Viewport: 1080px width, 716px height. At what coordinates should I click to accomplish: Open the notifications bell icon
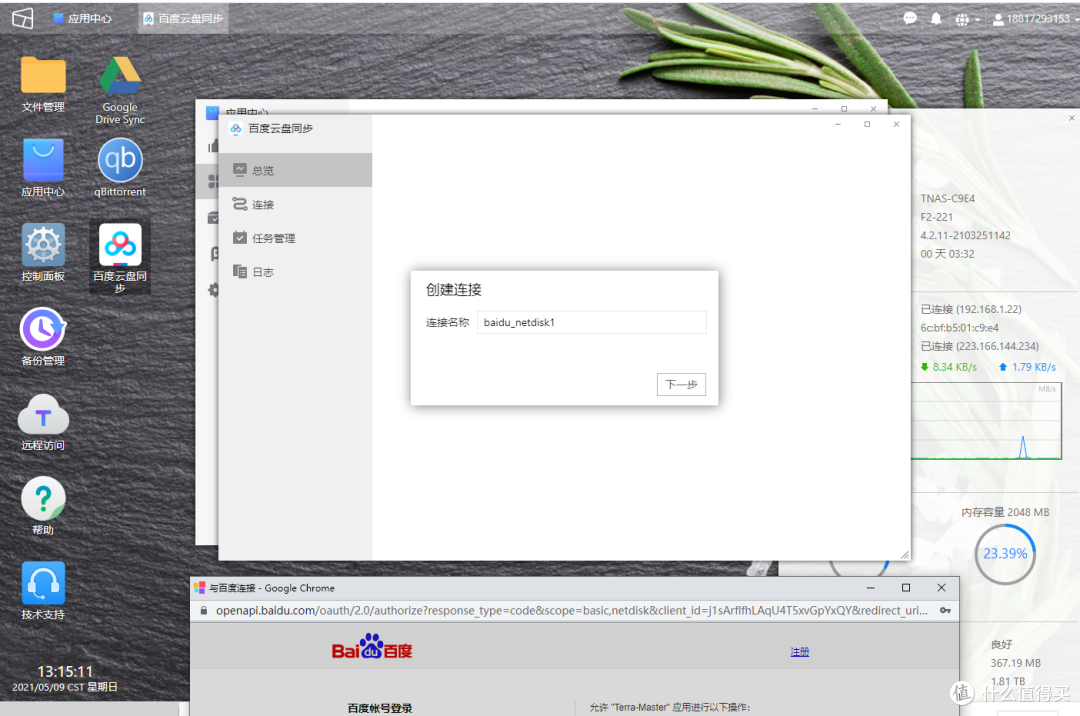(x=935, y=19)
